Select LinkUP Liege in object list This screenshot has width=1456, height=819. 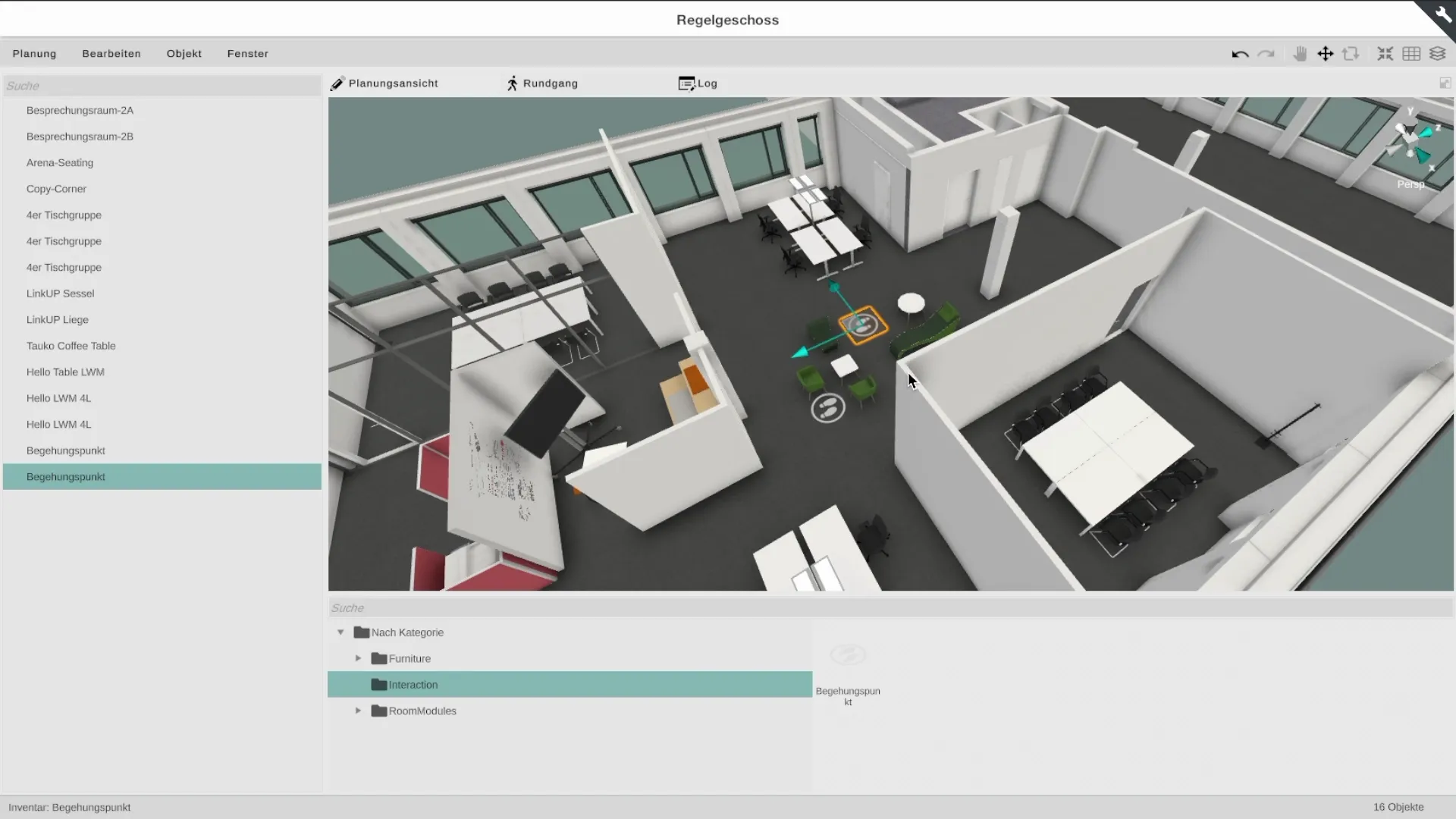(x=162, y=319)
